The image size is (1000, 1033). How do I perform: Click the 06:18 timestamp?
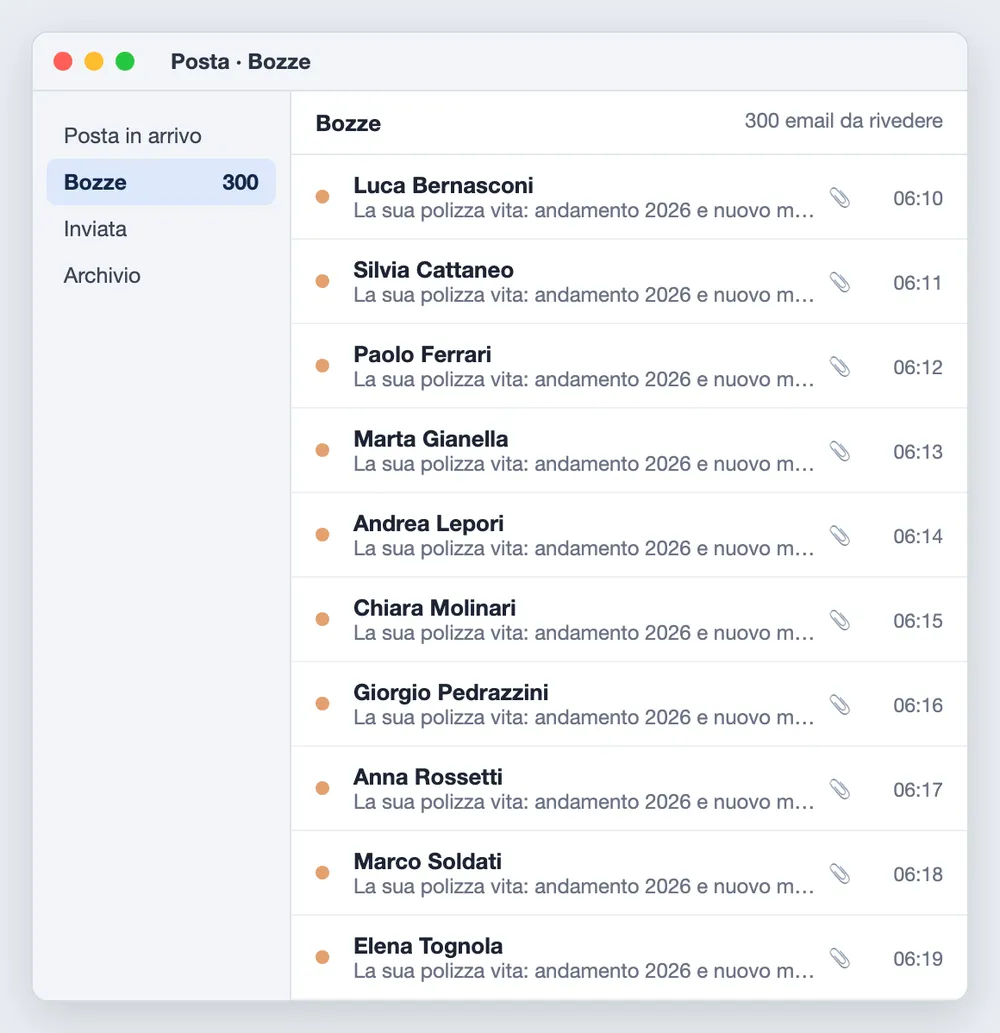pyautogui.click(x=918, y=874)
